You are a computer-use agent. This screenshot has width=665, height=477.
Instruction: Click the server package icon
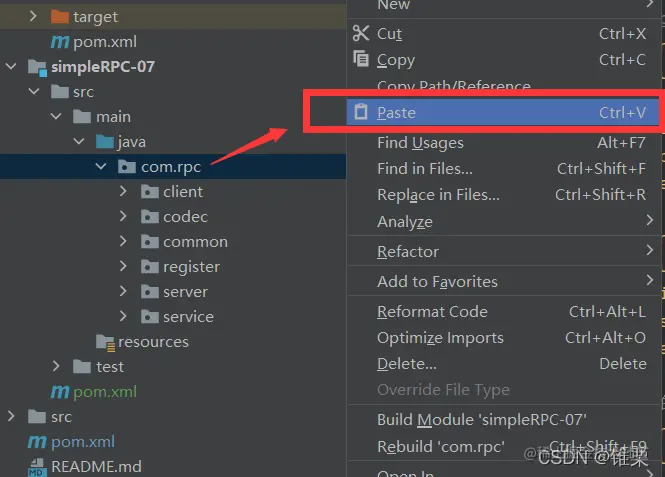click(x=150, y=292)
